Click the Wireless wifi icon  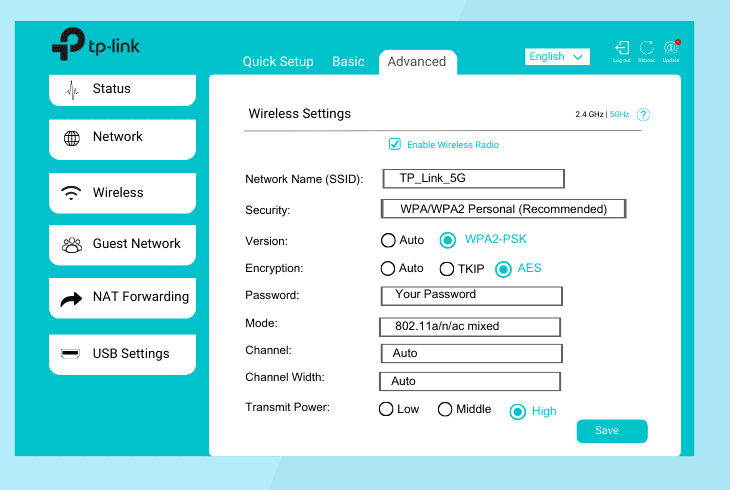coord(71,192)
